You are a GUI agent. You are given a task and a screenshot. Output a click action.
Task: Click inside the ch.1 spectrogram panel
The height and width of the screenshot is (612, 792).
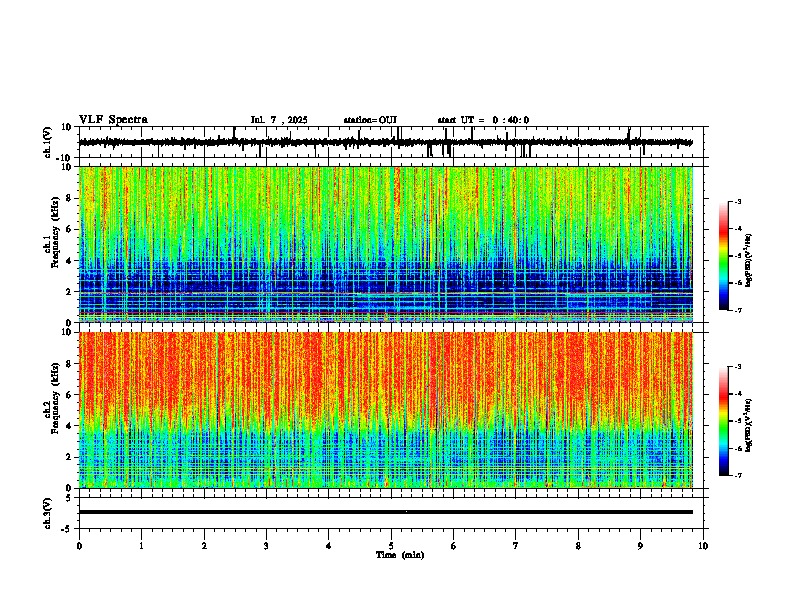coord(386,244)
